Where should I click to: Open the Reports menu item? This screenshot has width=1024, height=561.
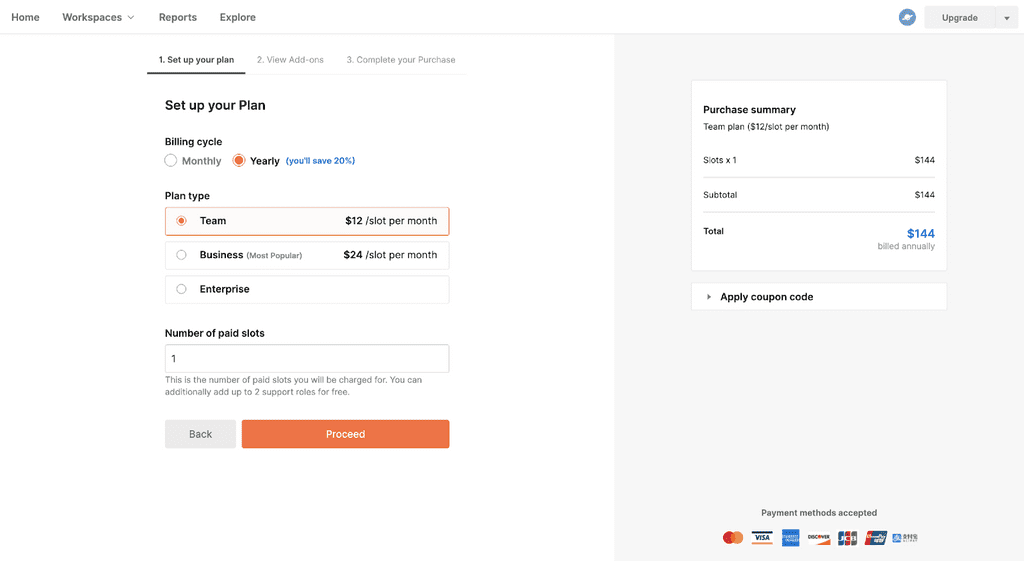pyautogui.click(x=178, y=18)
